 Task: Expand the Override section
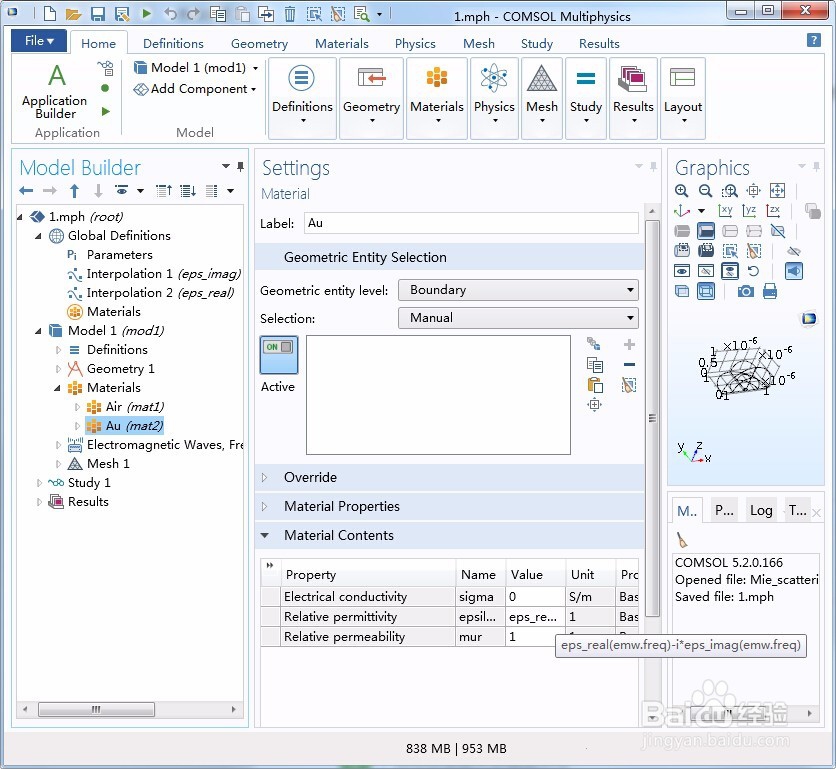[264, 477]
